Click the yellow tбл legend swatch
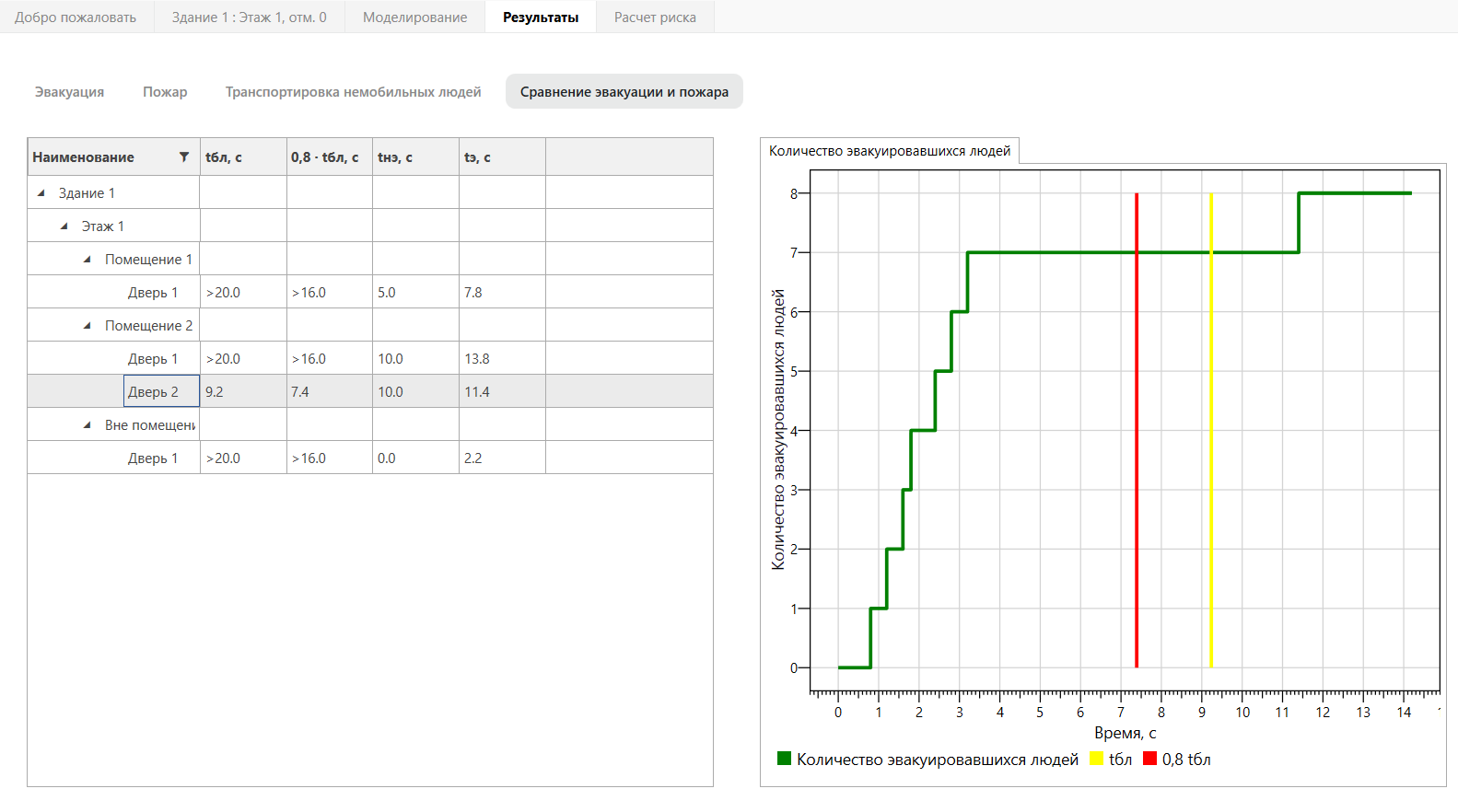The height and width of the screenshot is (812, 1458). pyautogui.click(x=1097, y=759)
